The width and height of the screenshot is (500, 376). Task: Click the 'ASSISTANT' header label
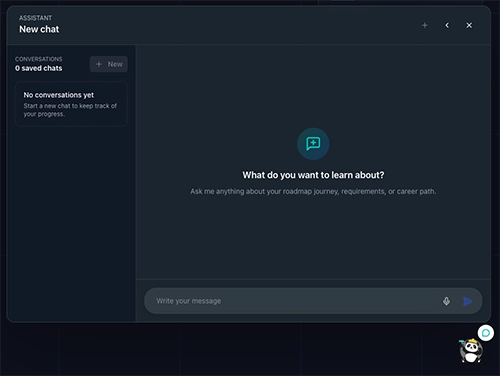pos(35,18)
